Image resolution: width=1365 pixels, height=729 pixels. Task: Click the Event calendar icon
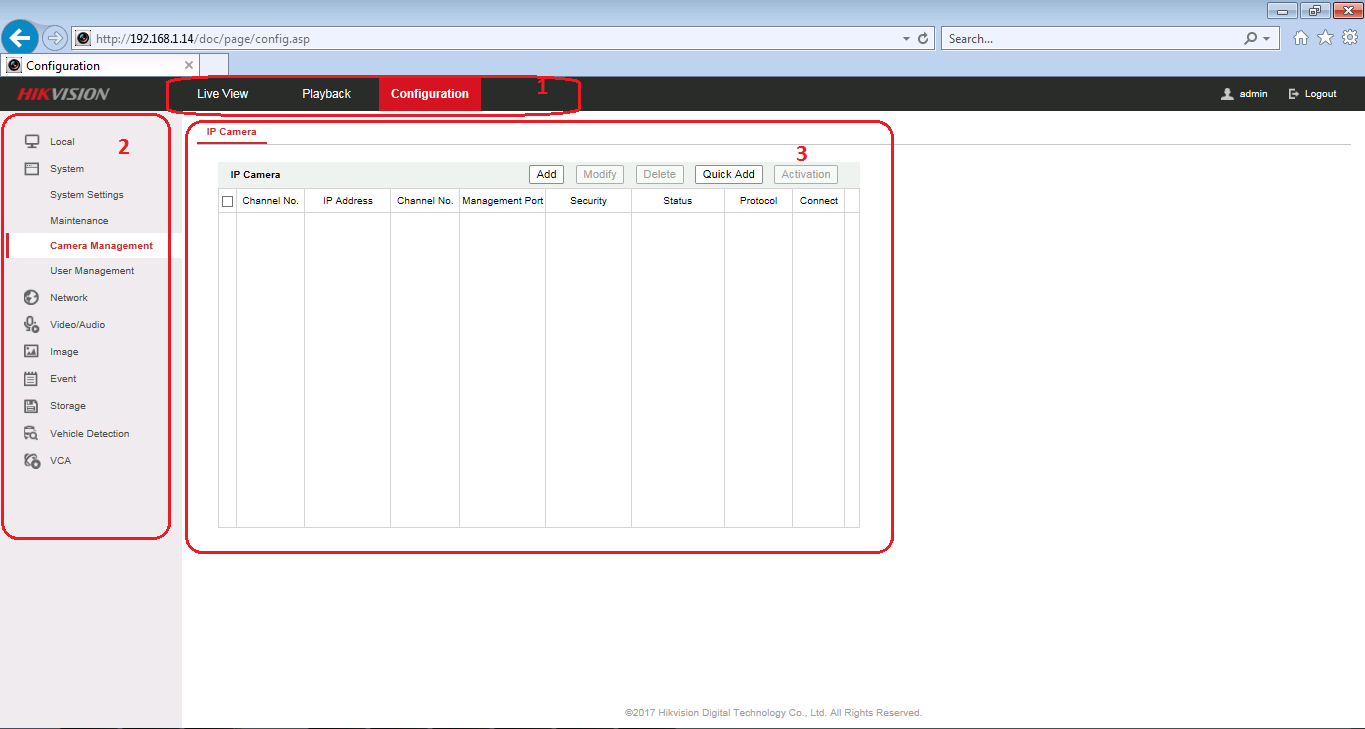tap(32, 379)
